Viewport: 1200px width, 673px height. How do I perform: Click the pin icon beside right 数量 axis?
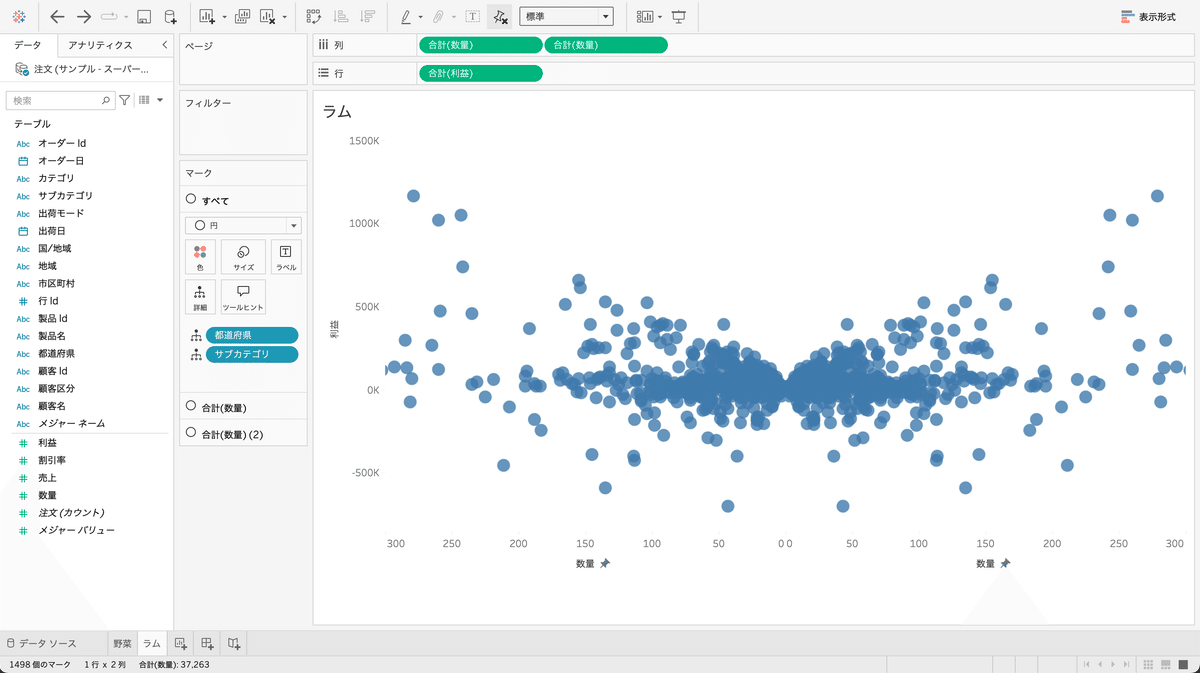(1004, 564)
